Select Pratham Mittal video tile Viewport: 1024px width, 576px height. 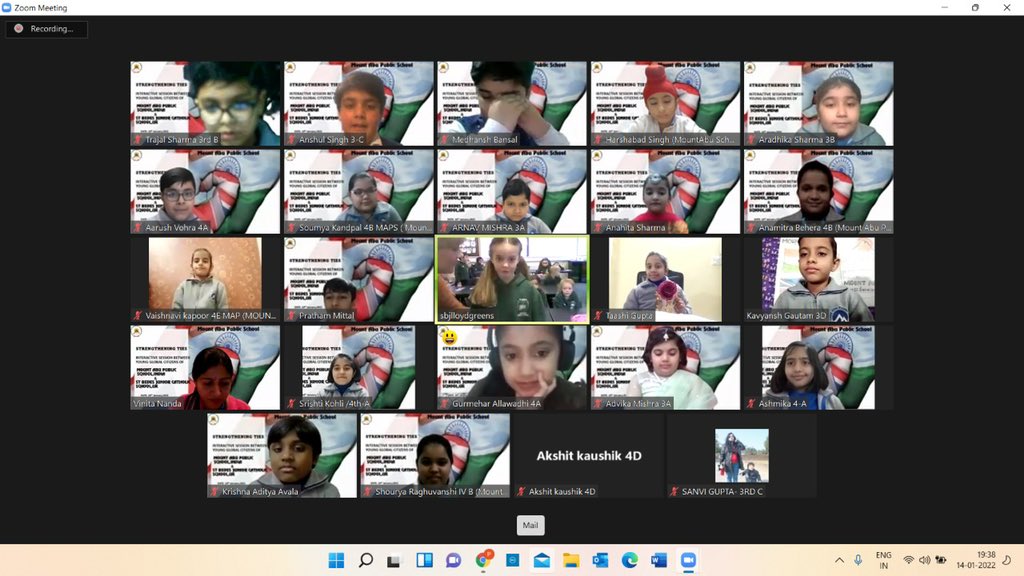point(359,280)
